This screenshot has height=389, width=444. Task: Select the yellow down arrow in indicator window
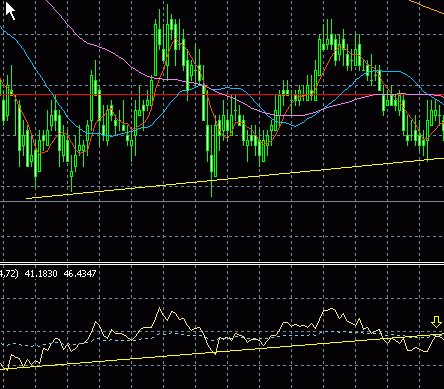tap(436, 322)
